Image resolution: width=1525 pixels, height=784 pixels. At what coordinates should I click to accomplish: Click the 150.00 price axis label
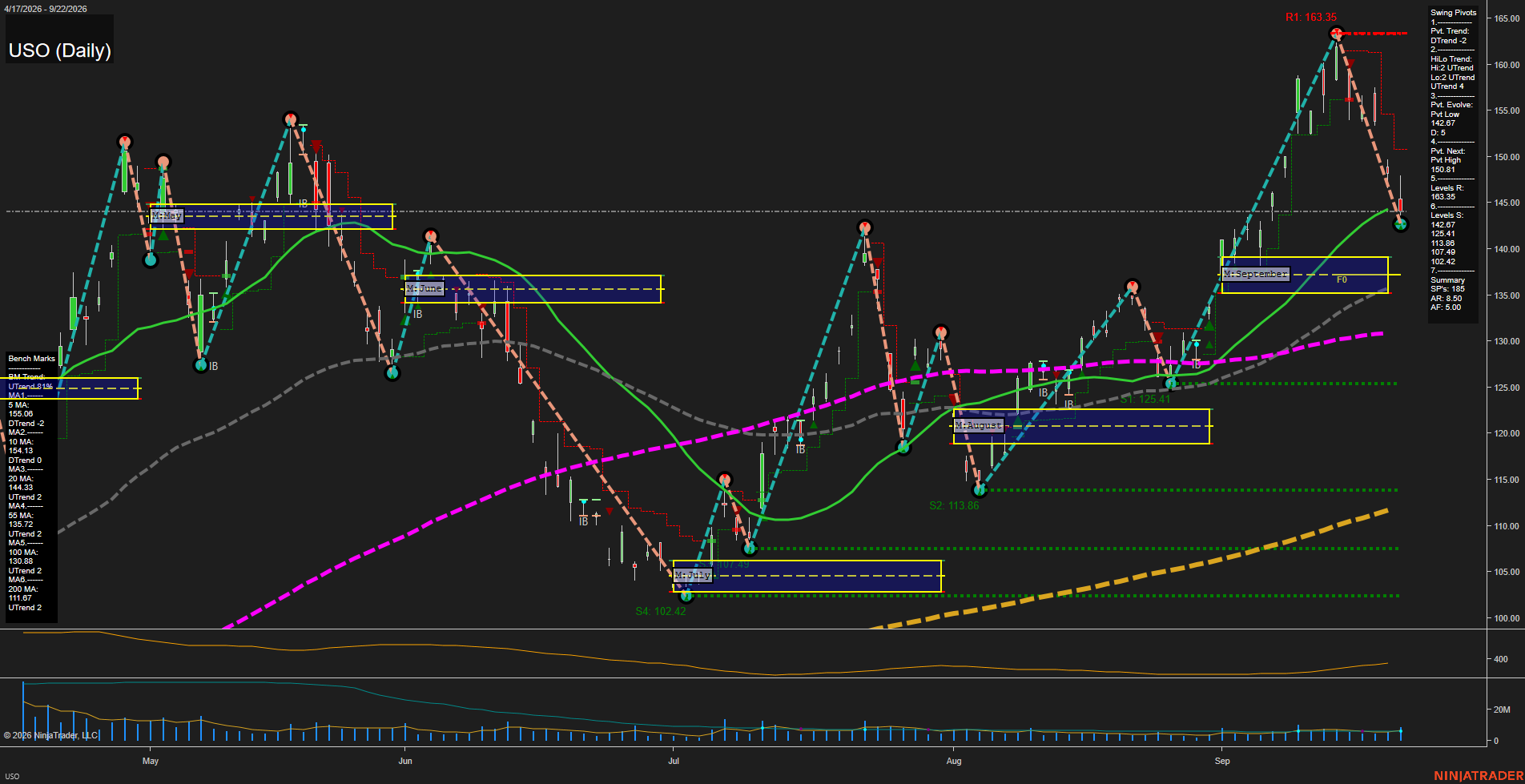pos(1507,157)
